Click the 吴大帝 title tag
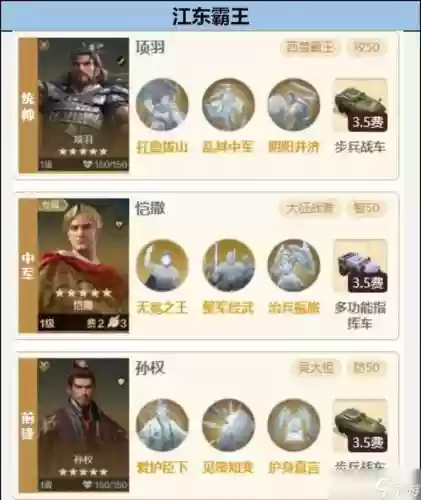 316,368
